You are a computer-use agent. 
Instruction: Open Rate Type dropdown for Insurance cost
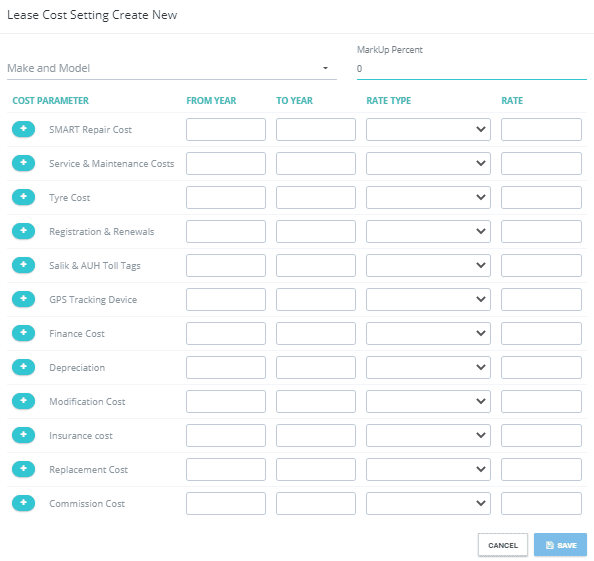428,436
